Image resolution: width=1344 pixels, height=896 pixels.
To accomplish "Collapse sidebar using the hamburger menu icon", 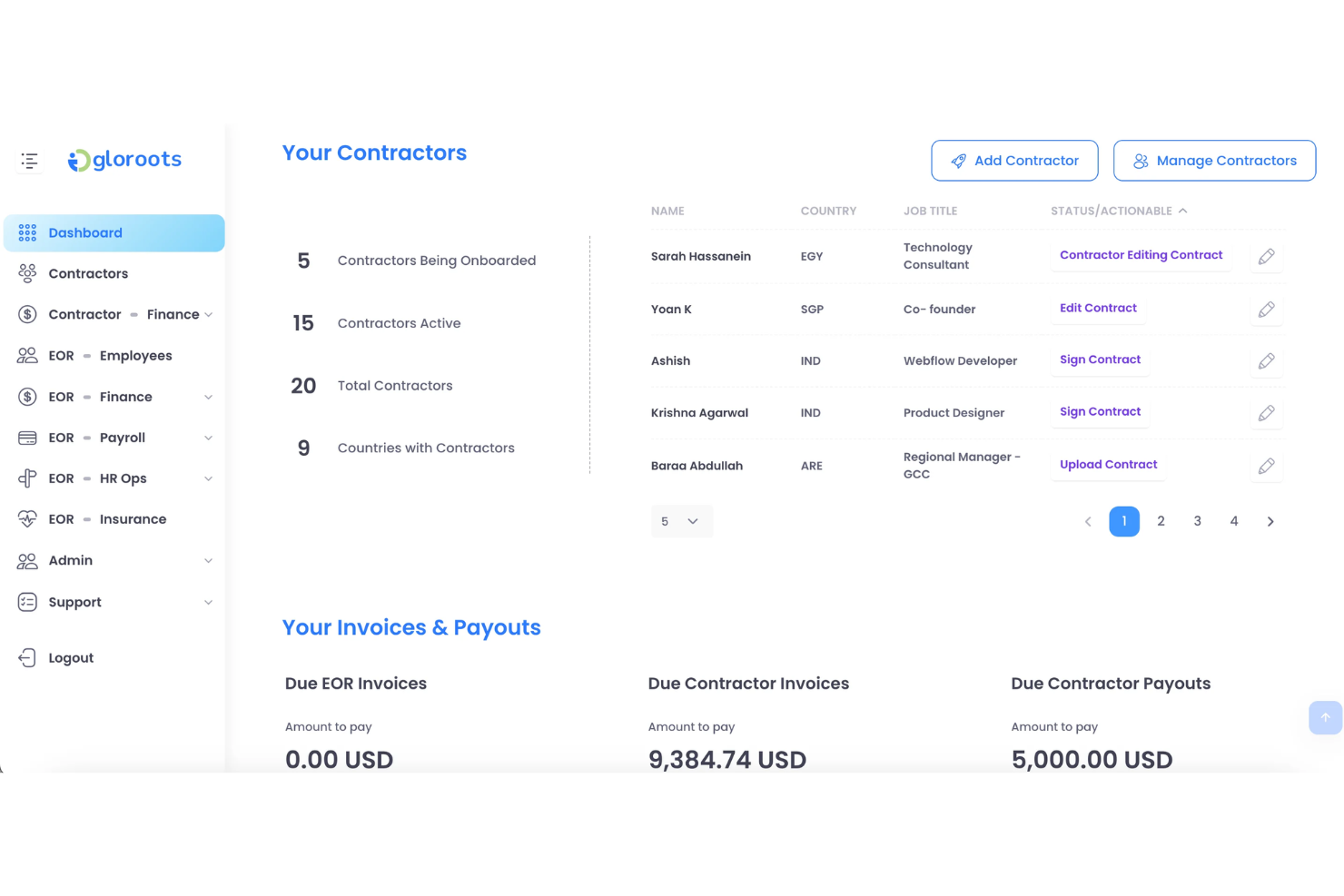I will point(29,161).
